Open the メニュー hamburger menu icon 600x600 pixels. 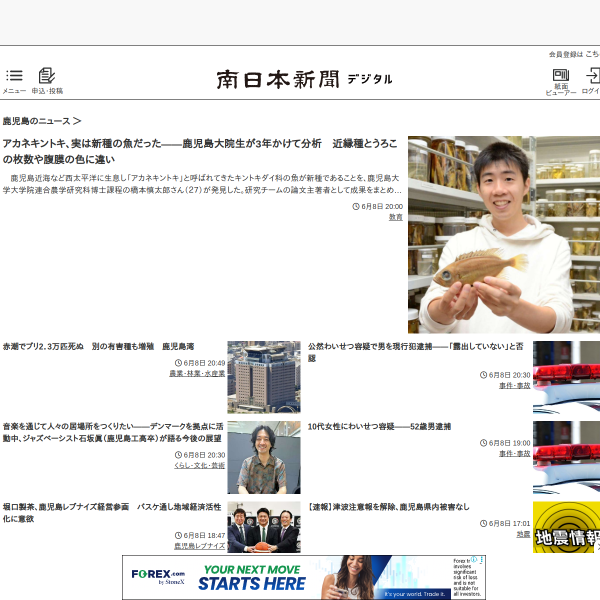click(14, 75)
